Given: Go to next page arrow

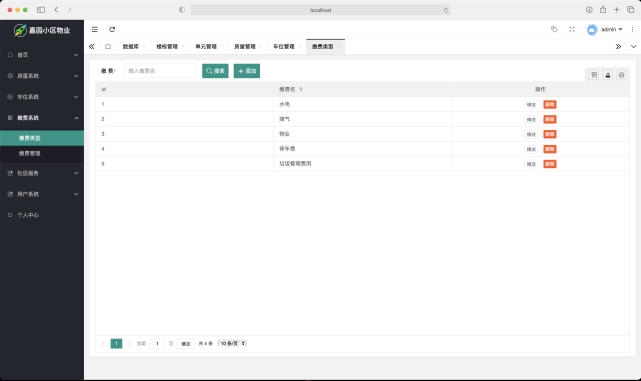Looking at the screenshot, I should (x=129, y=343).
